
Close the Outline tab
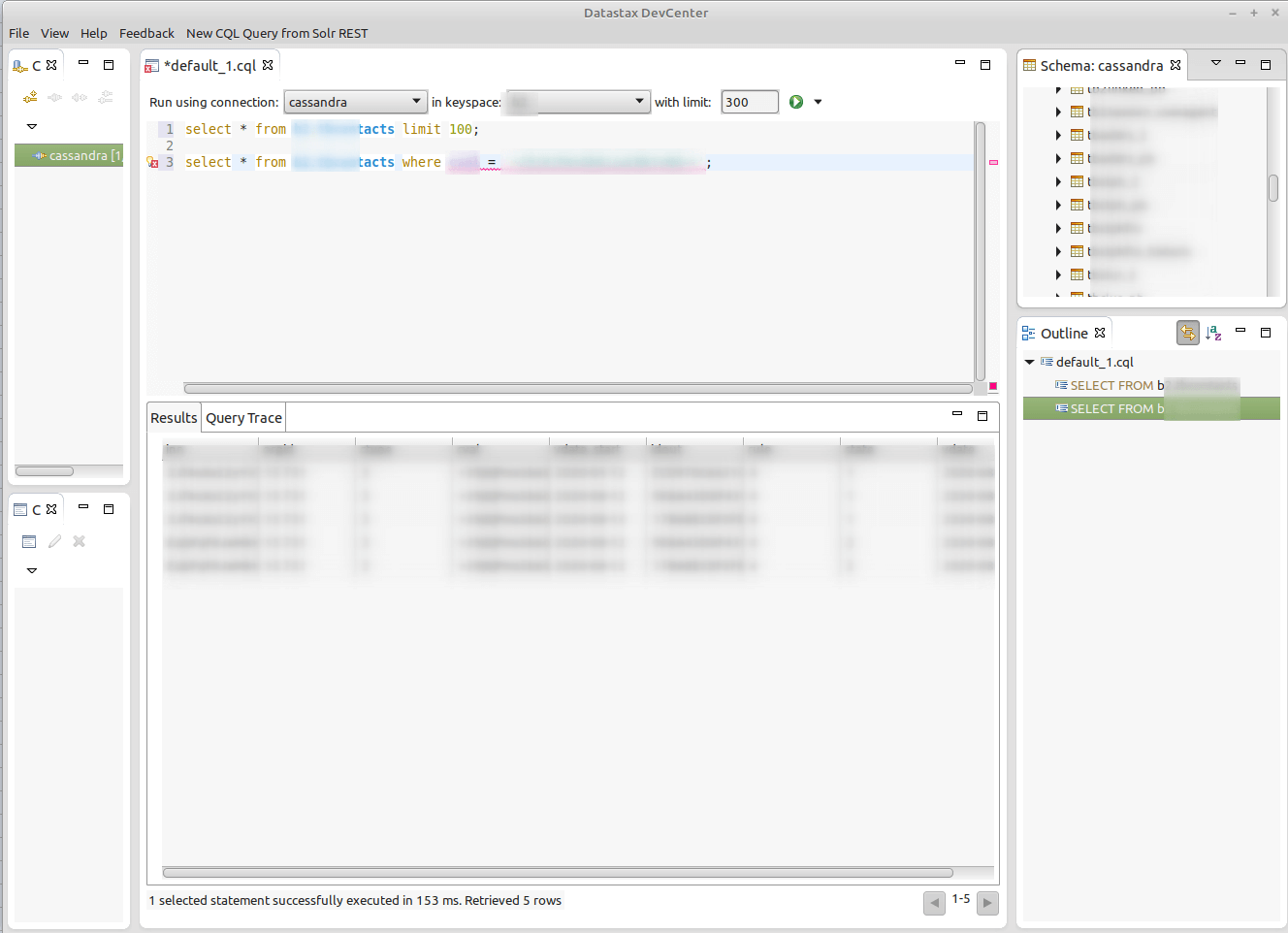1100,333
